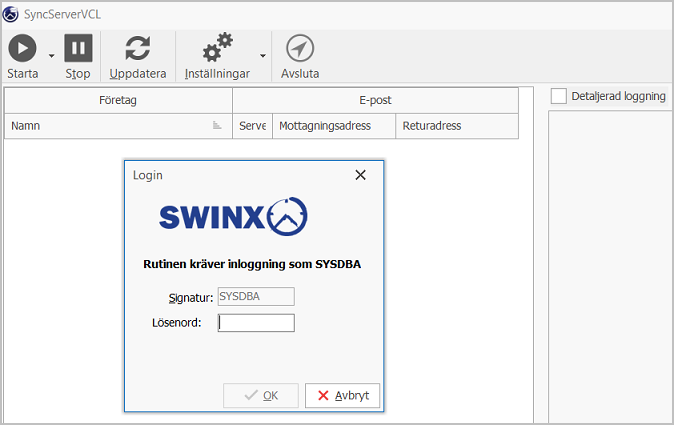Click the Avsluta compass icon
This screenshot has width=674, height=425.
click(x=300, y=48)
